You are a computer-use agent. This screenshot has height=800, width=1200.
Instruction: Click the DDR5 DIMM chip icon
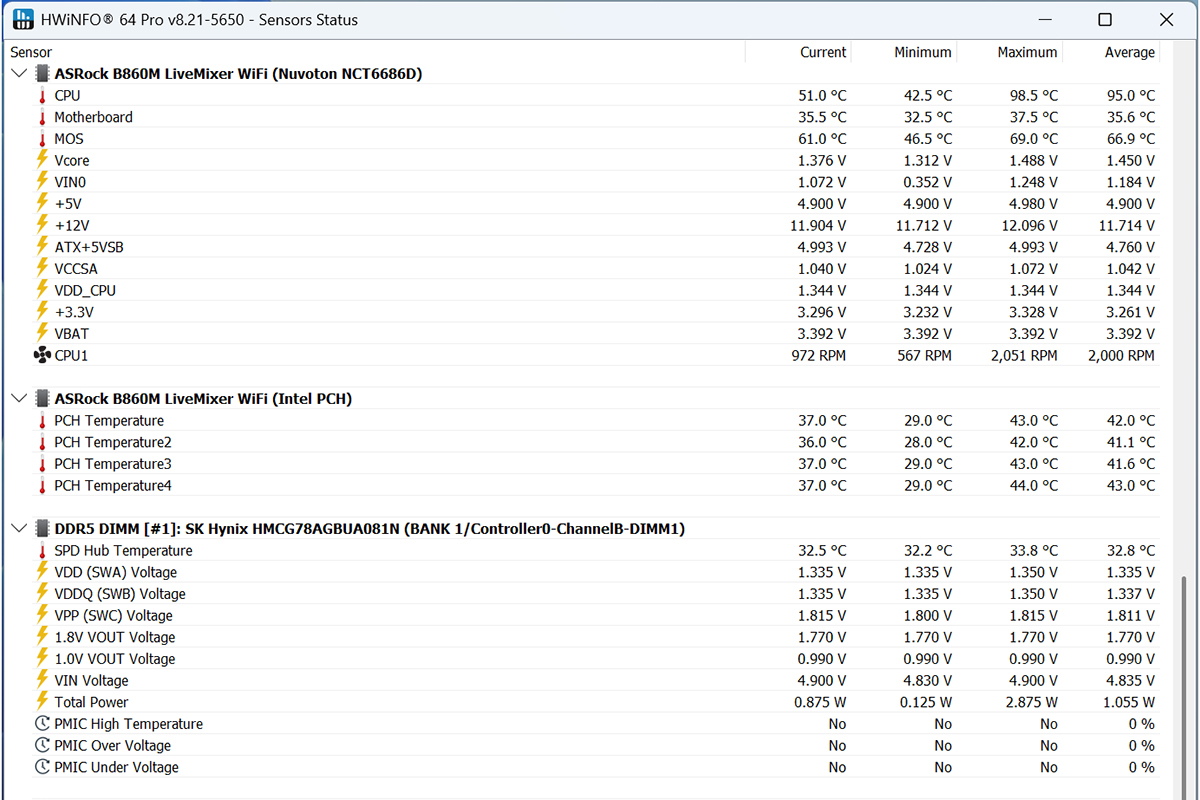(42, 529)
